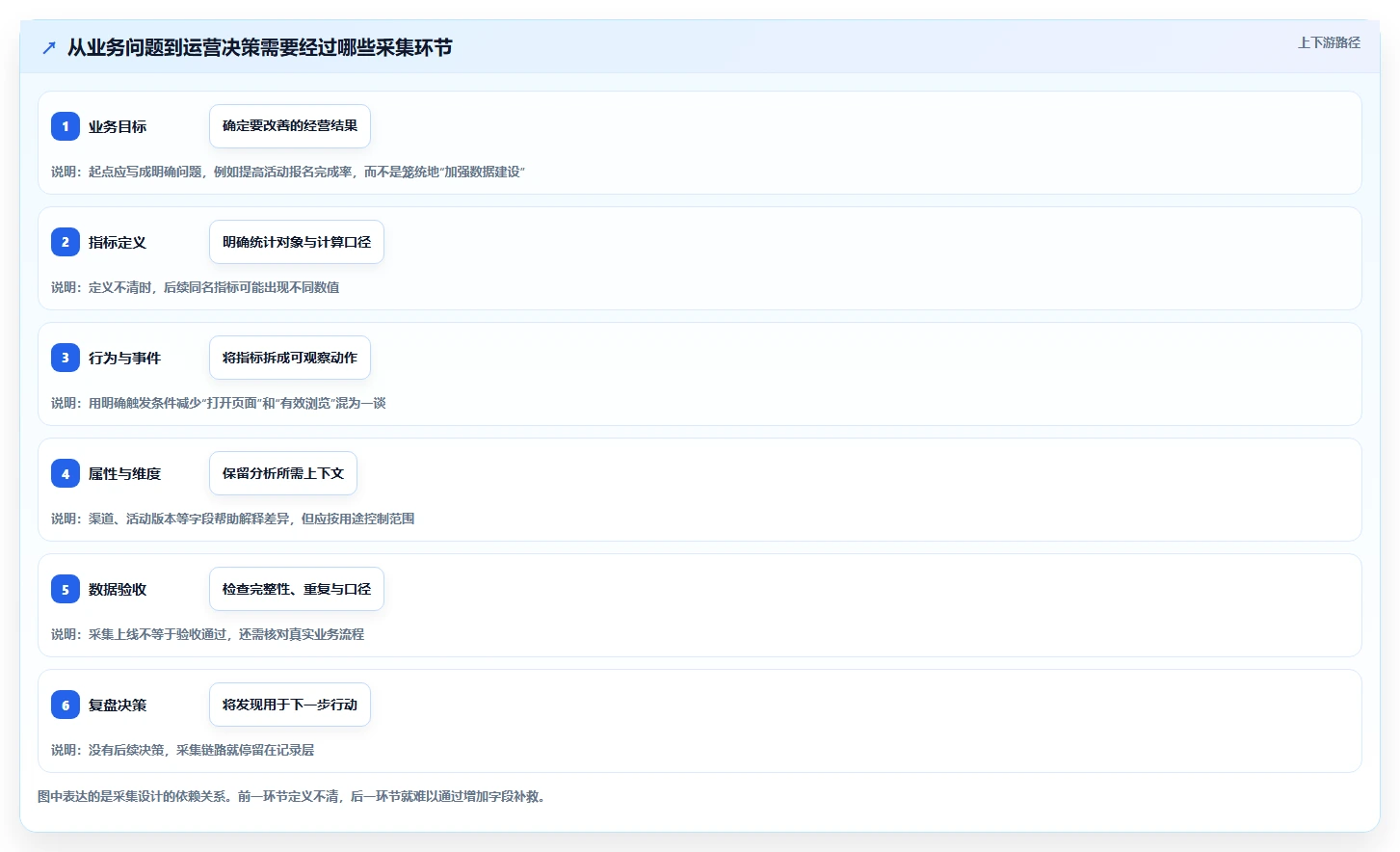This screenshot has width=1400, height=852.
Task: Click the 复盘决策 step label
Action: tap(118, 705)
